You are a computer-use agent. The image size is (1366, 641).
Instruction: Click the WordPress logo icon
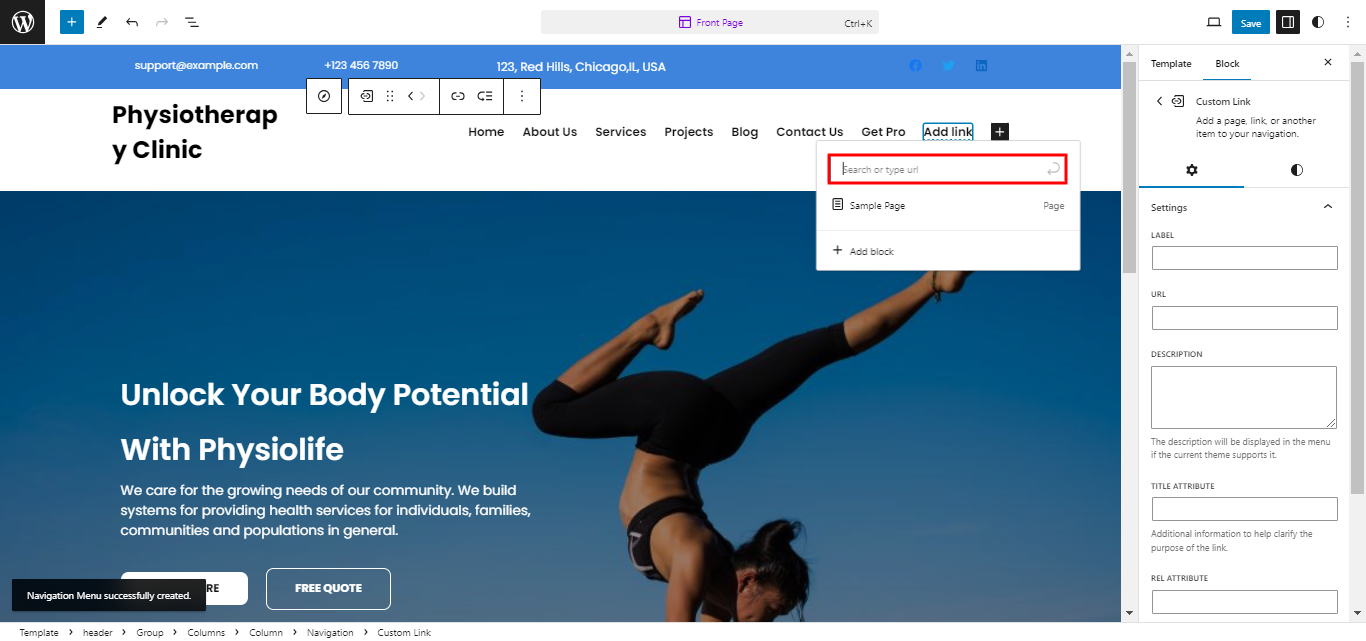click(x=22, y=22)
